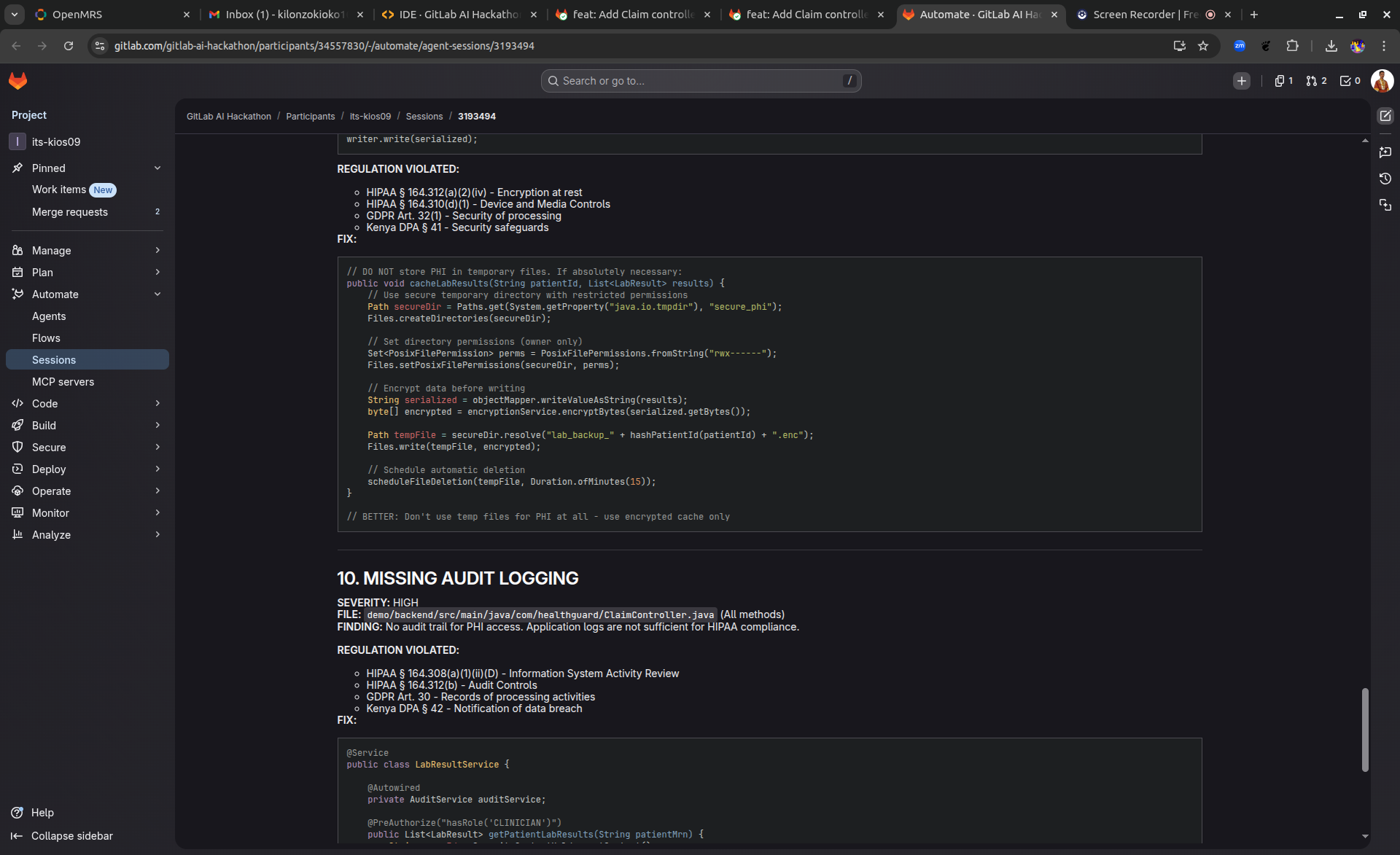
Task: Open merge requests counter icon
Action: pyautogui.click(x=1316, y=81)
